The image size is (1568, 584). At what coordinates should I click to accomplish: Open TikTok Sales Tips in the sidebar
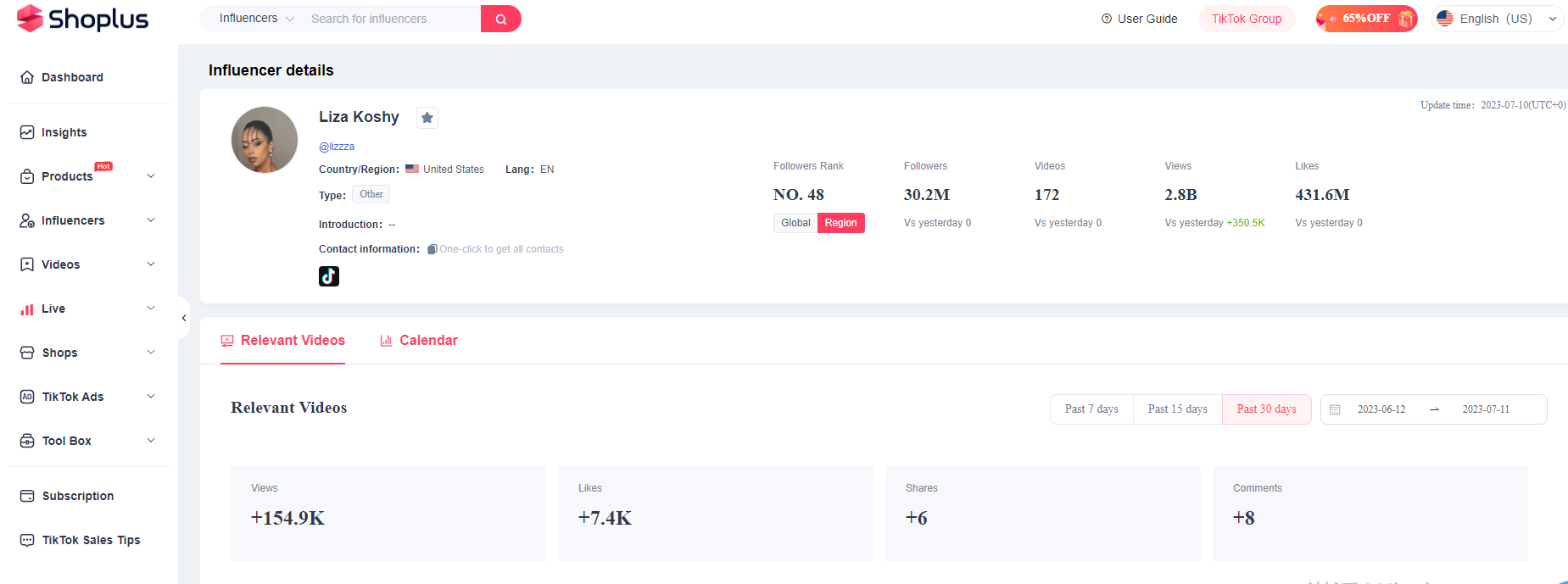click(x=92, y=540)
